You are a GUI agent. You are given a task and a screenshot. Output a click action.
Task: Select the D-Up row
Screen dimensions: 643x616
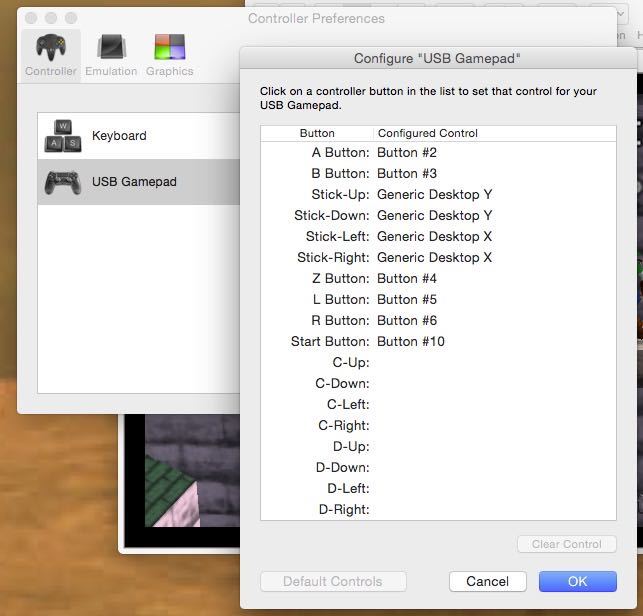click(x=438, y=446)
